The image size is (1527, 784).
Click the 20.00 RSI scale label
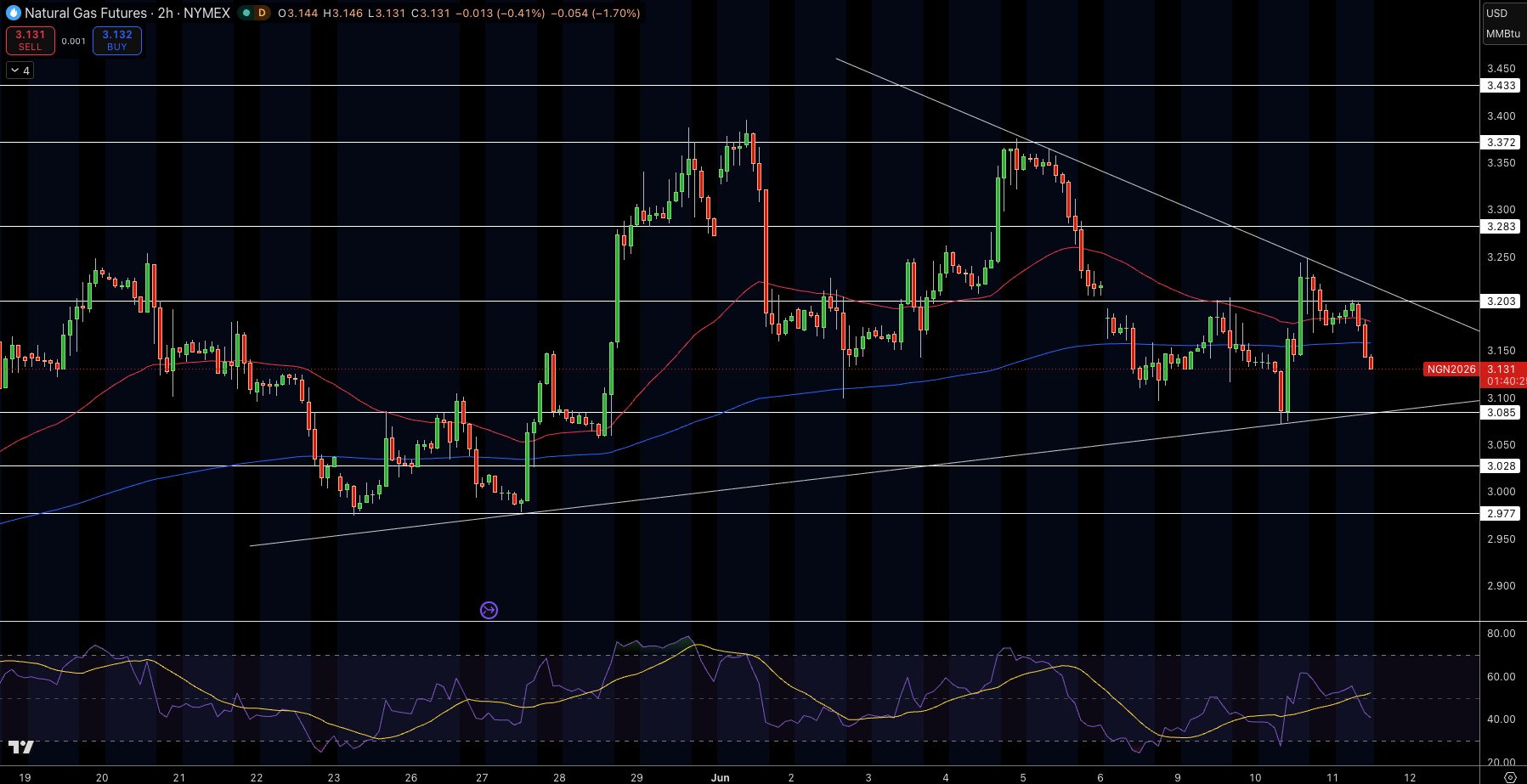[1502, 763]
